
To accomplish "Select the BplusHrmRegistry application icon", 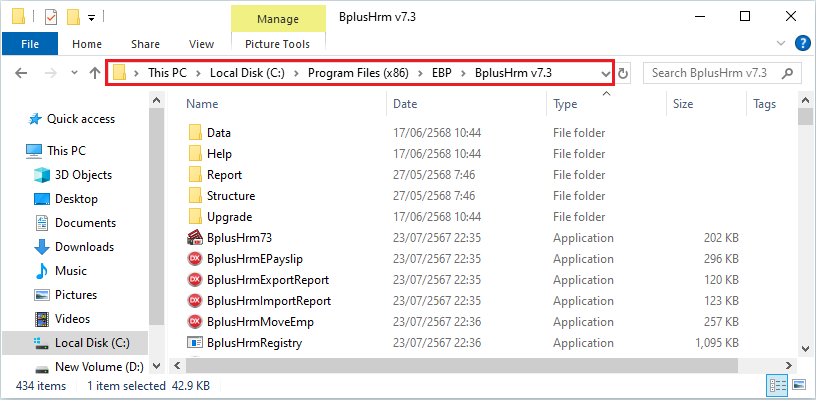I will pos(195,343).
